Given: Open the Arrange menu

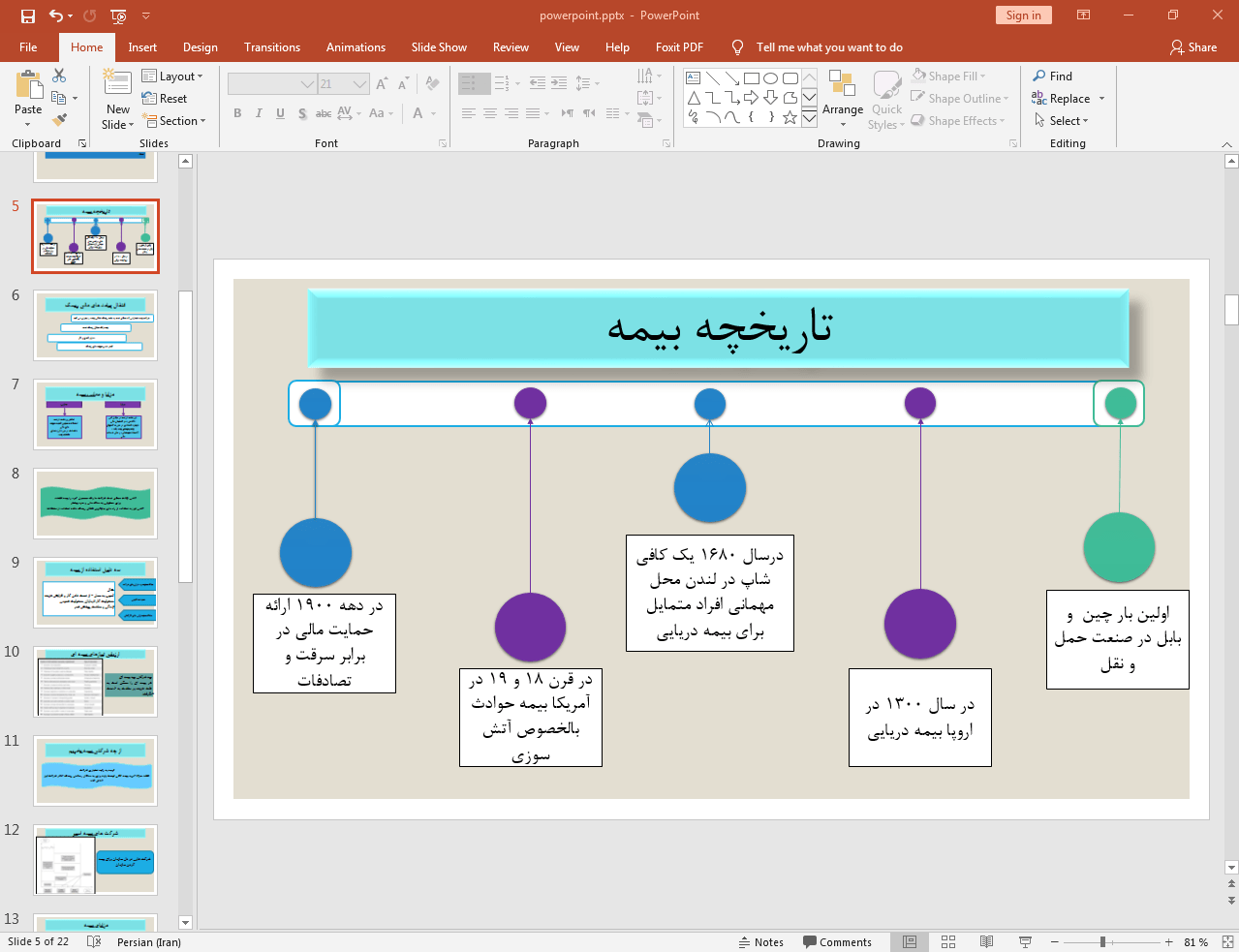Looking at the screenshot, I should point(843,99).
